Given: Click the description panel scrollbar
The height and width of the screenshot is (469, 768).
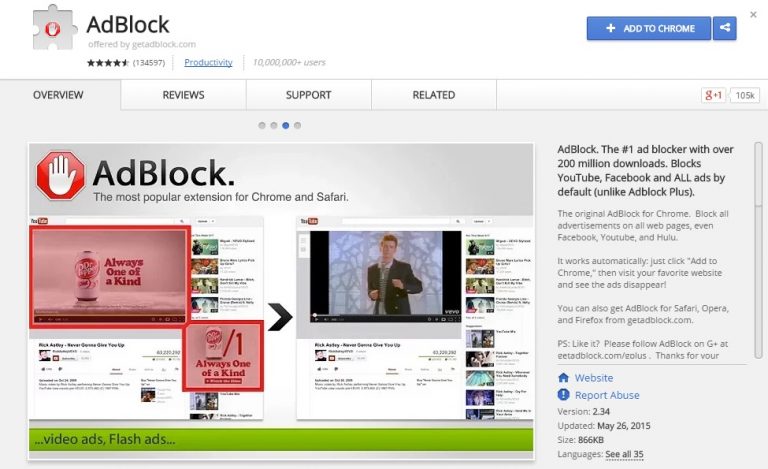Looking at the screenshot, I should (x=758, y=251).
